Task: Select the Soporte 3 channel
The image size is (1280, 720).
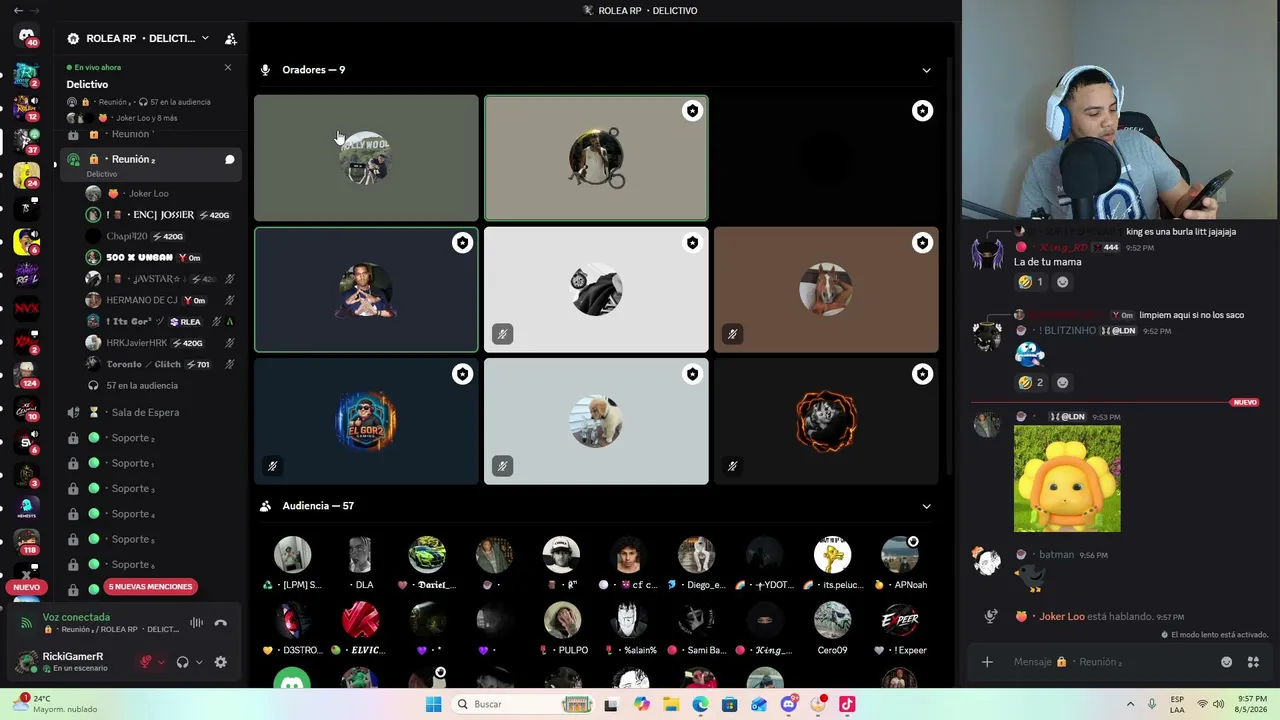Action: click(149, 488)
